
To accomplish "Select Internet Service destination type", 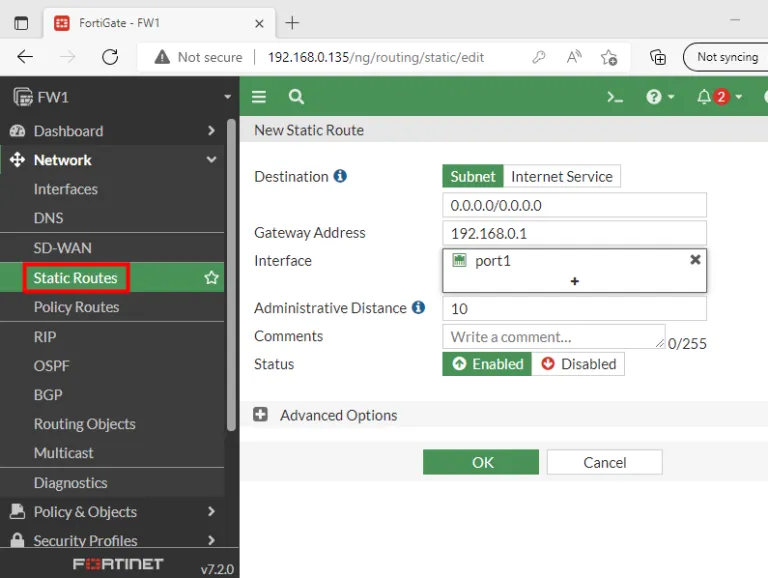I will (562, 176).
